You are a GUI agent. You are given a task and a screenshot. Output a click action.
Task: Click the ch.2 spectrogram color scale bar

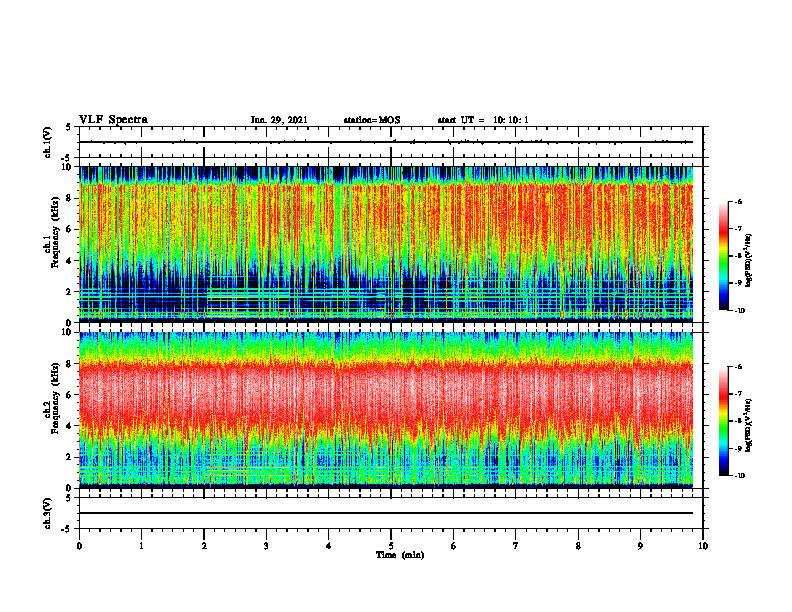pos(724,421)
